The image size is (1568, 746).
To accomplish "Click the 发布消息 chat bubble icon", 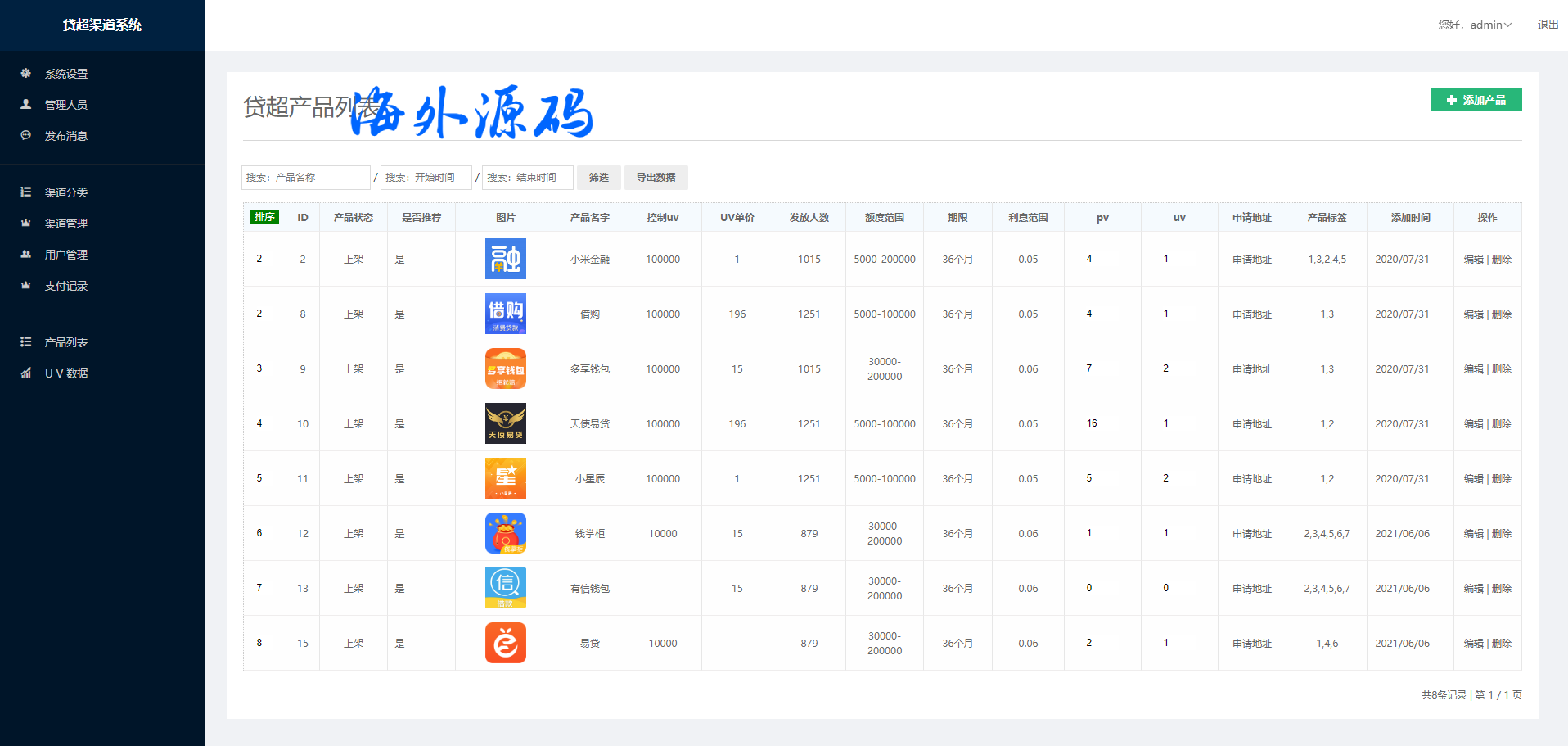I will point(26,136).
